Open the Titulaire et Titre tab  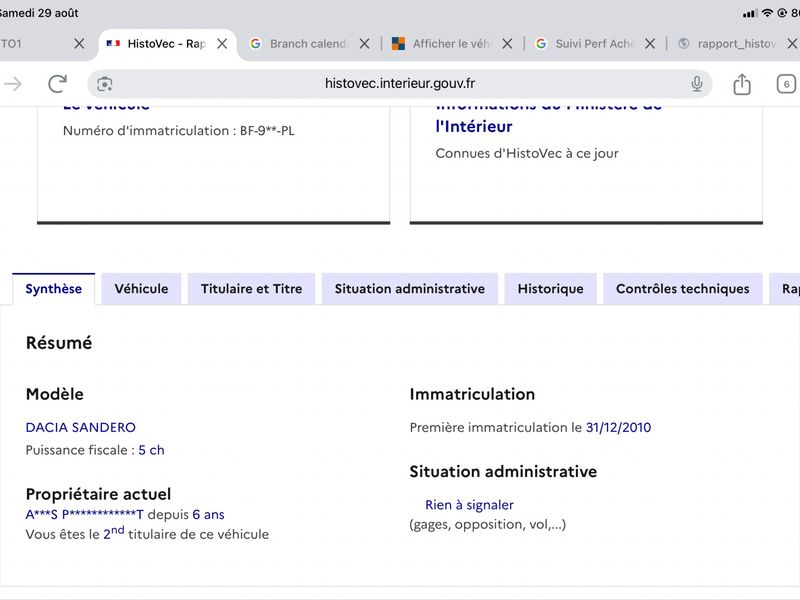(x=252, y=289)
